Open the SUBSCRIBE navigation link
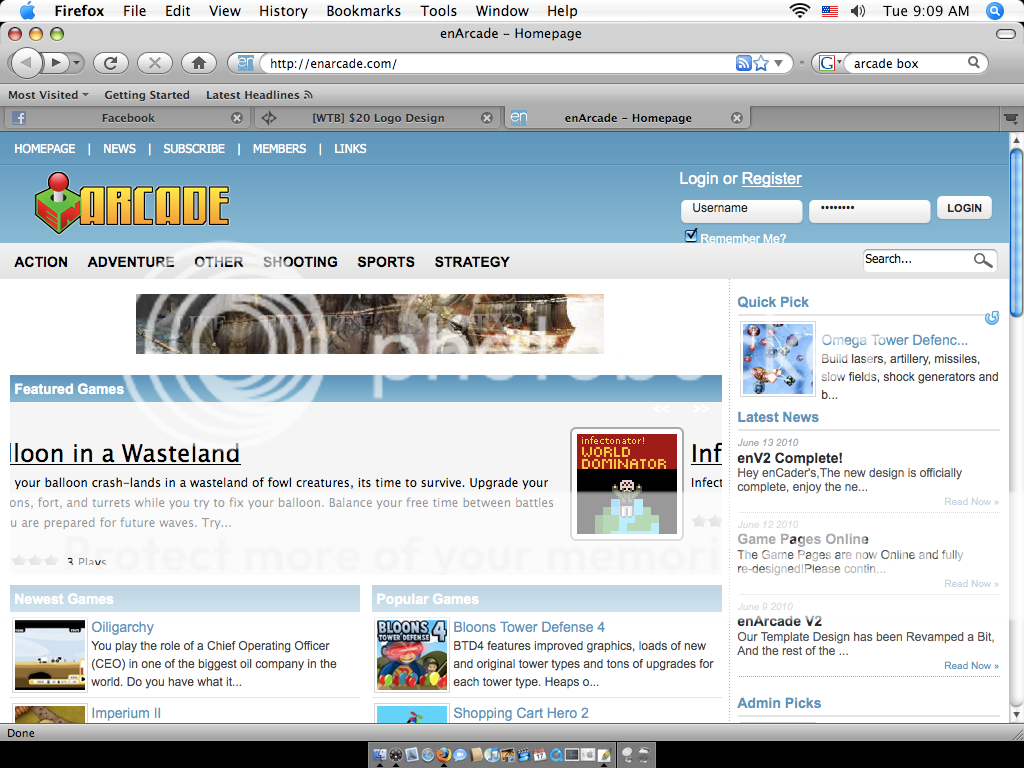Screen dimensions: 1024x768 (x=194, y=149)
